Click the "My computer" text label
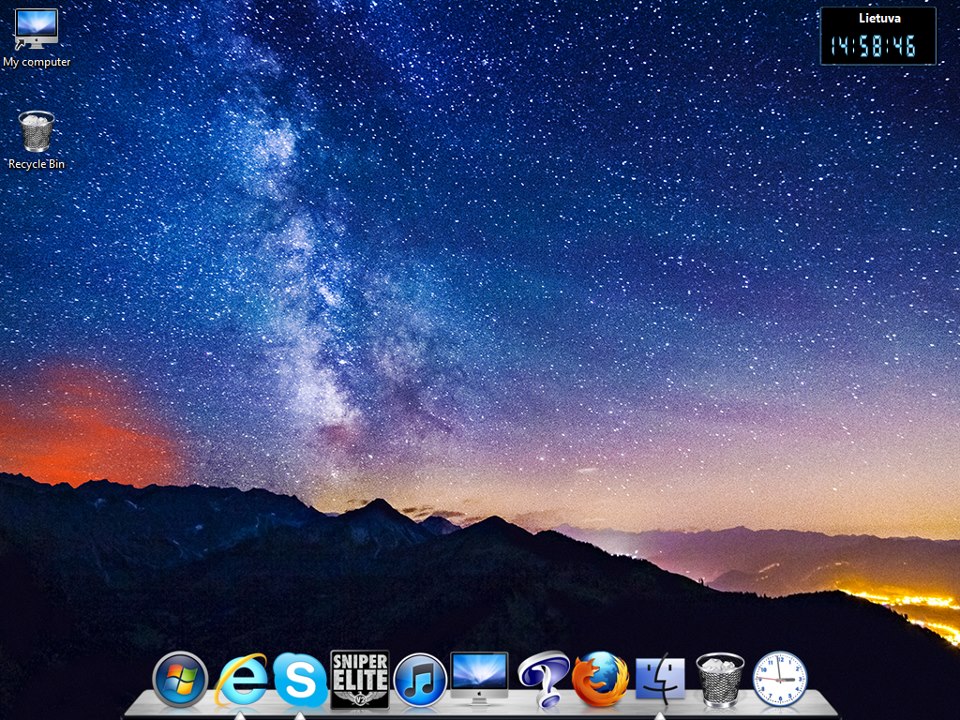 (x=37, y=62)
